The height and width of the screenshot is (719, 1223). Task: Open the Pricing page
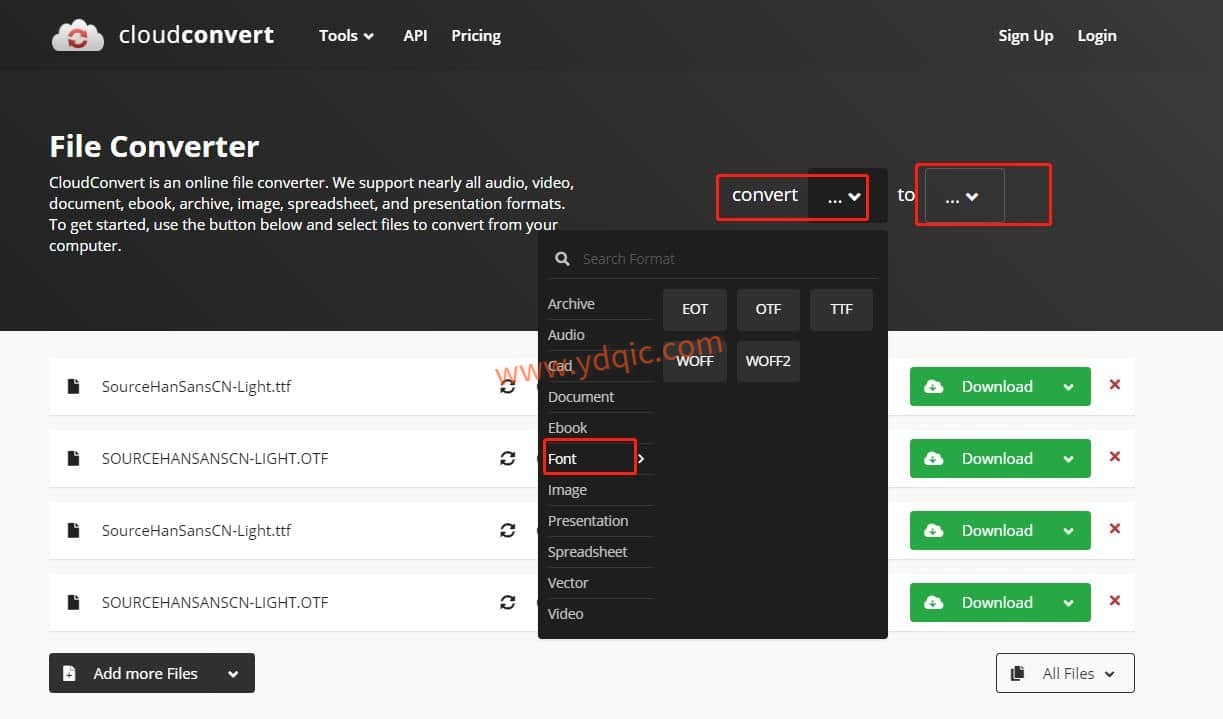(x=476, y=36)
